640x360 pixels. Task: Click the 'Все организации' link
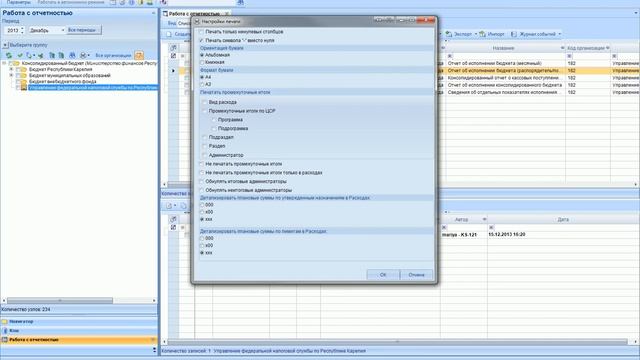[x=113, y=55]
